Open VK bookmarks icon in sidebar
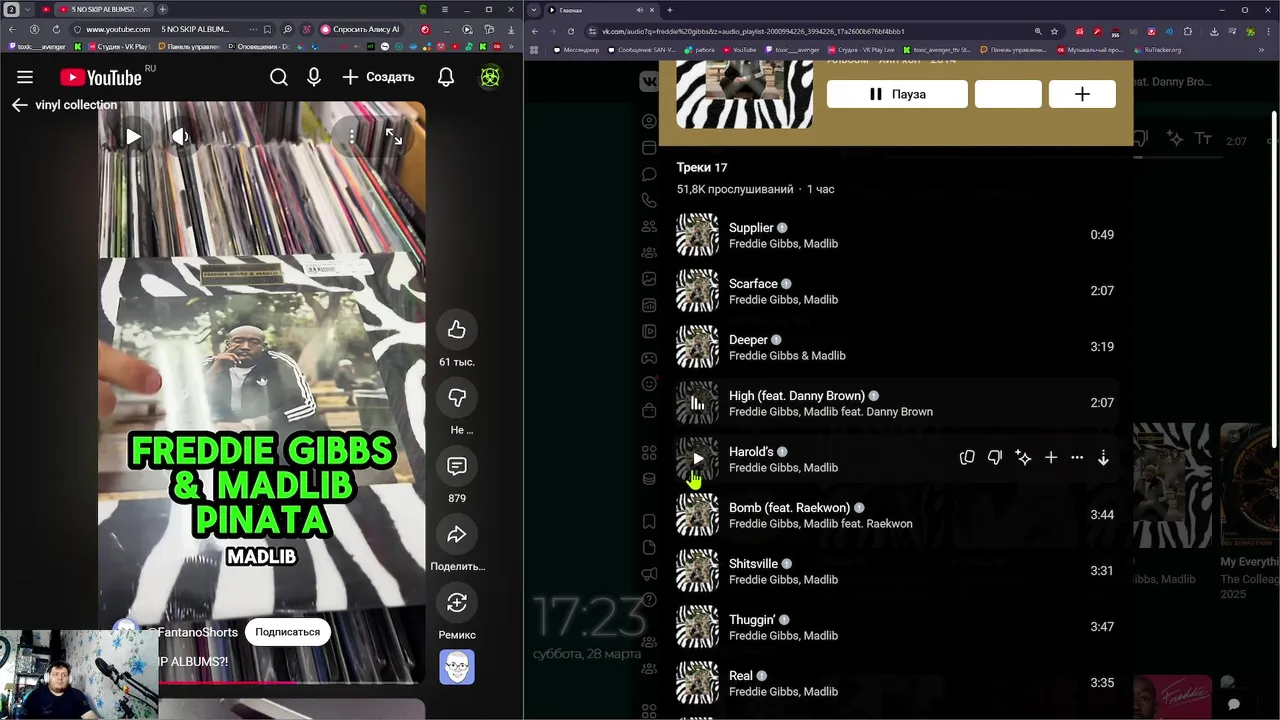This screenshot has width=1280, height=720. click(x=649, y=521)
